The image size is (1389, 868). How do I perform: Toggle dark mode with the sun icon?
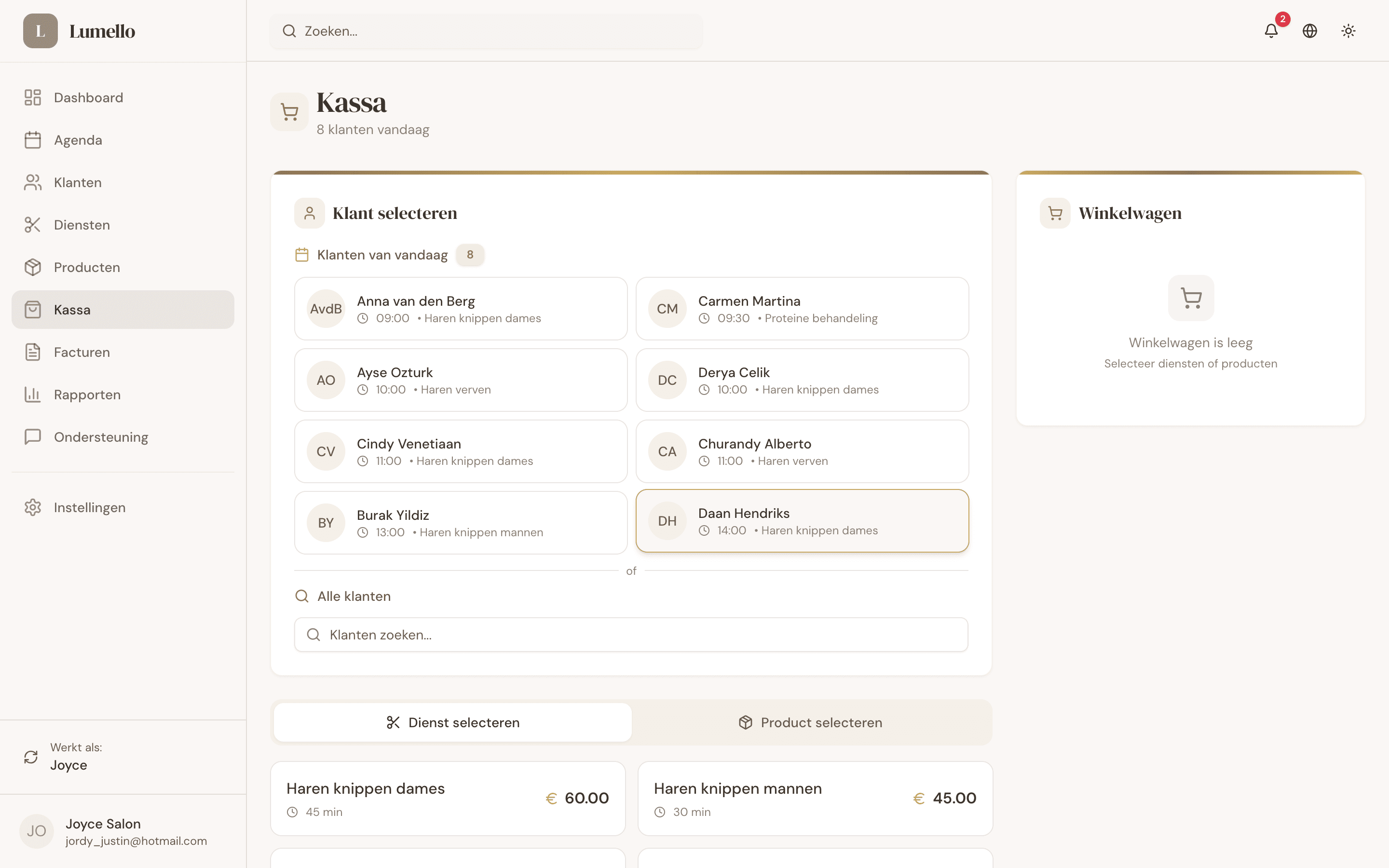coord(1348,31)
